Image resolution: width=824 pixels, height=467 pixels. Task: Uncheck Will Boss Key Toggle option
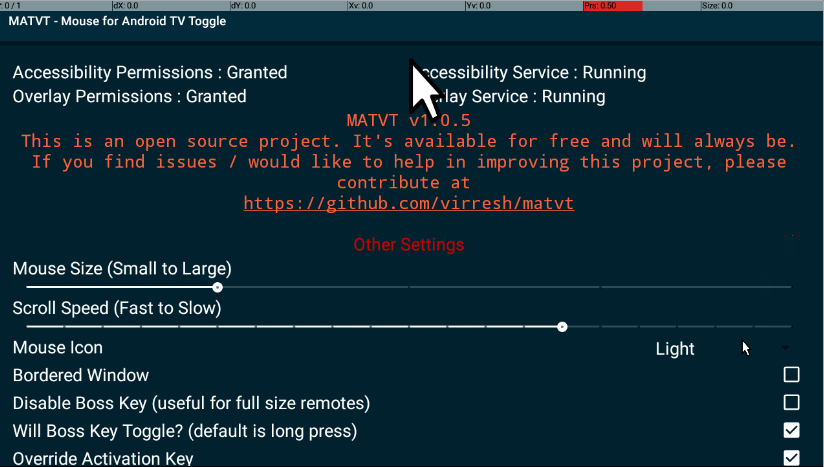tap(791, 430)
